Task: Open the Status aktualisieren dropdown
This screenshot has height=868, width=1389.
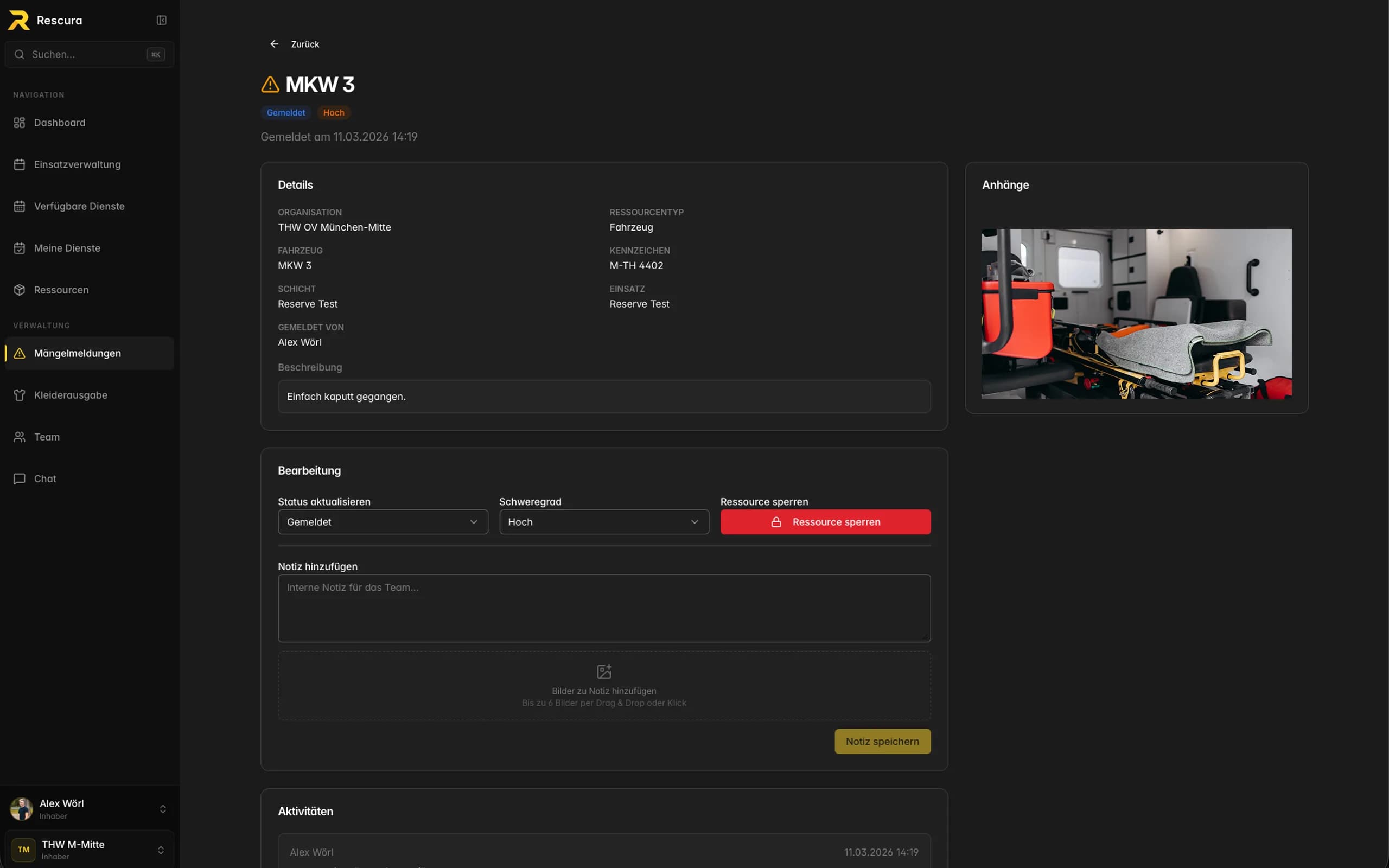Action: [383, 522]
